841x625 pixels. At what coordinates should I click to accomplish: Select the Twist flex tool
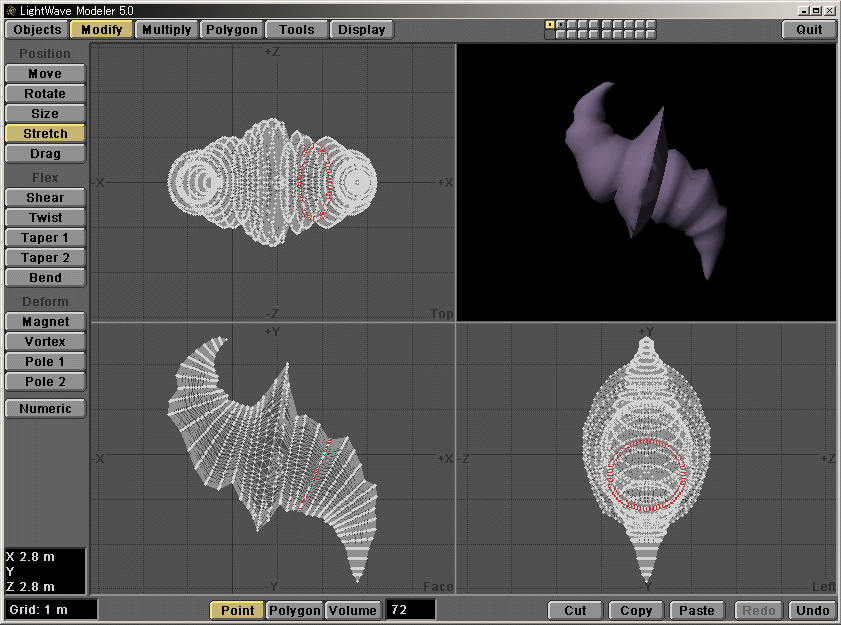point(44,217)
